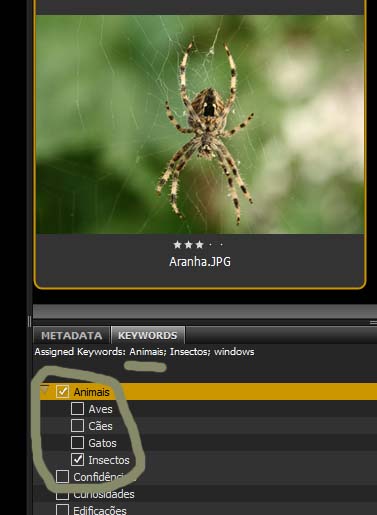Enable the Gatos keyword checkbox
The image size is (377, 515).
pos(77,442)
